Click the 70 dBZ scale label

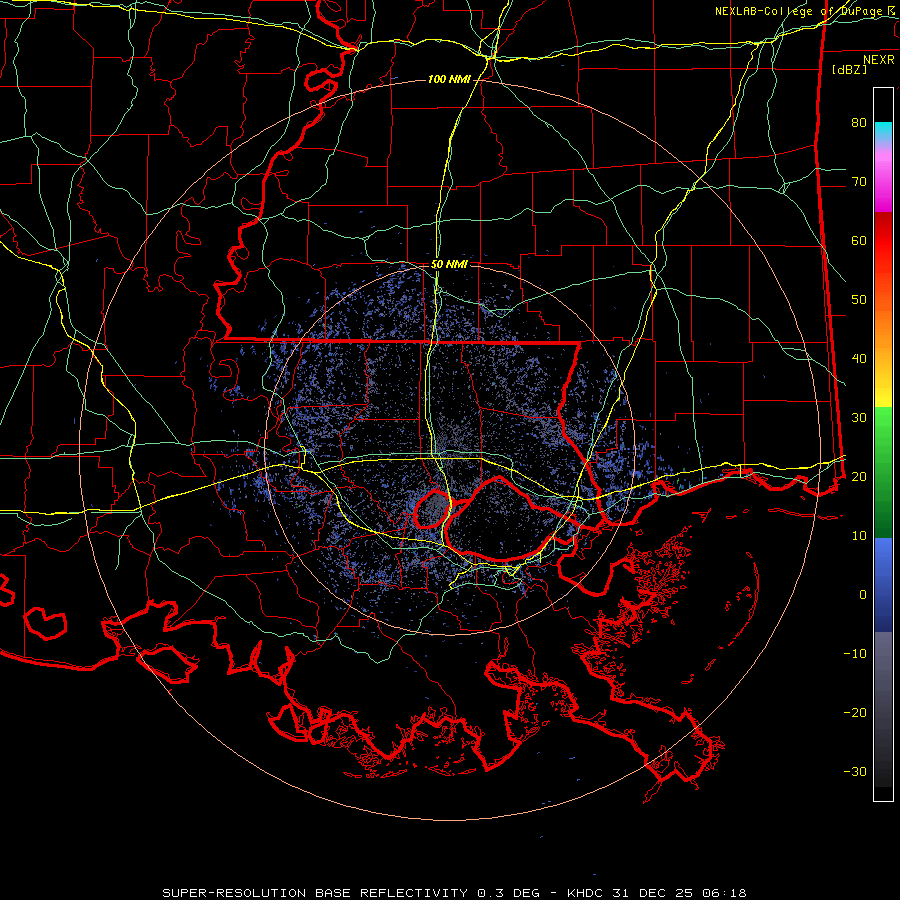pos(859,181)
